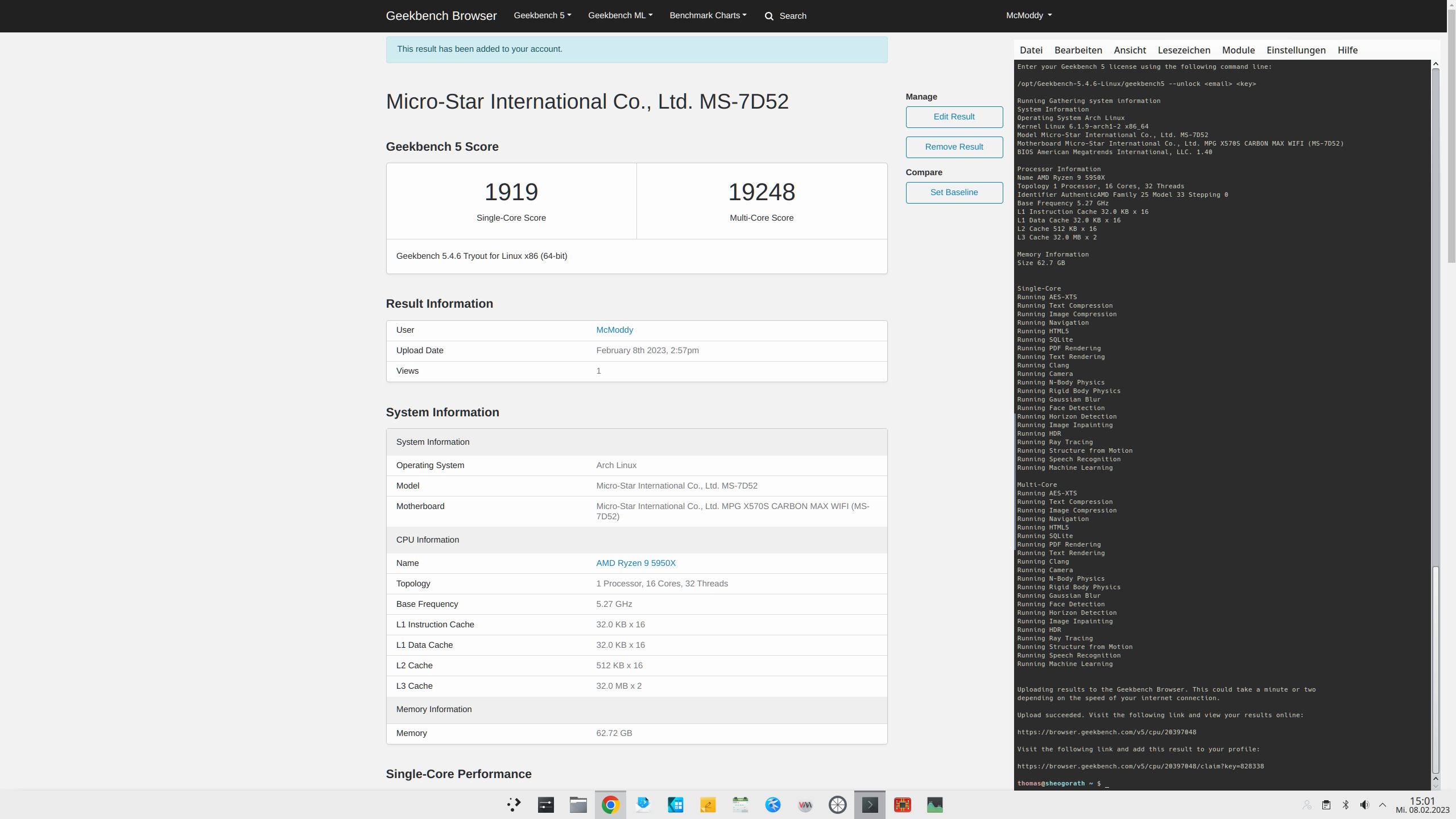Click the claim?key=828338 URL in terminal

pos(1140,766)
